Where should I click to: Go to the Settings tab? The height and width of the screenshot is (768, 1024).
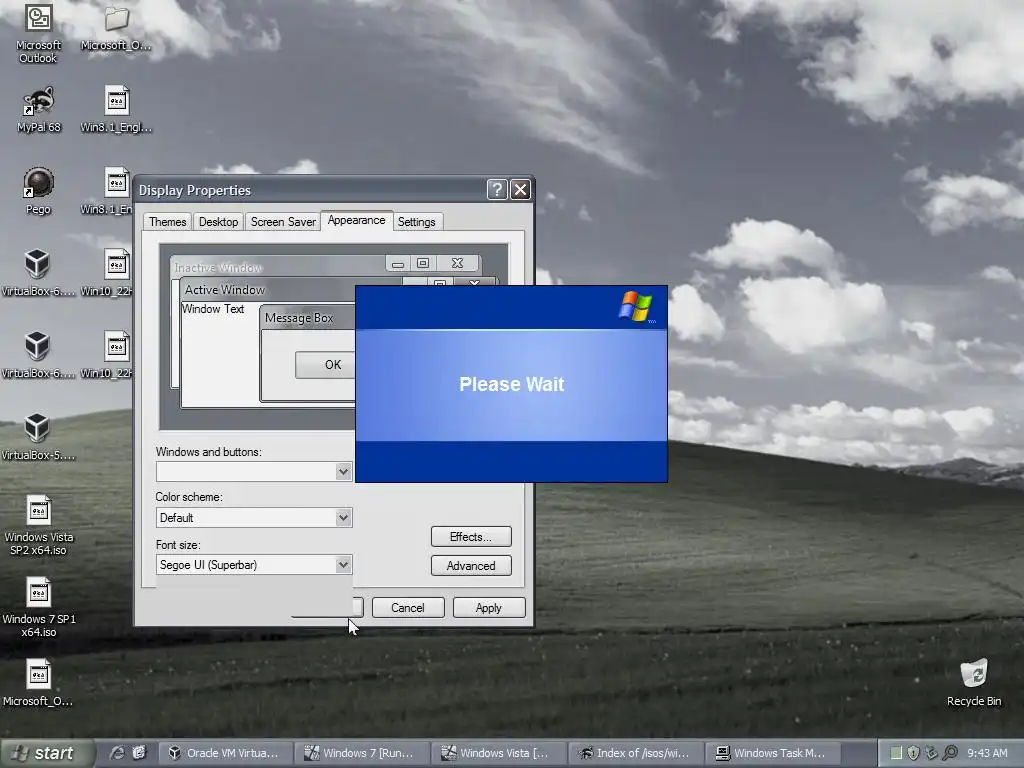[417, 222]
